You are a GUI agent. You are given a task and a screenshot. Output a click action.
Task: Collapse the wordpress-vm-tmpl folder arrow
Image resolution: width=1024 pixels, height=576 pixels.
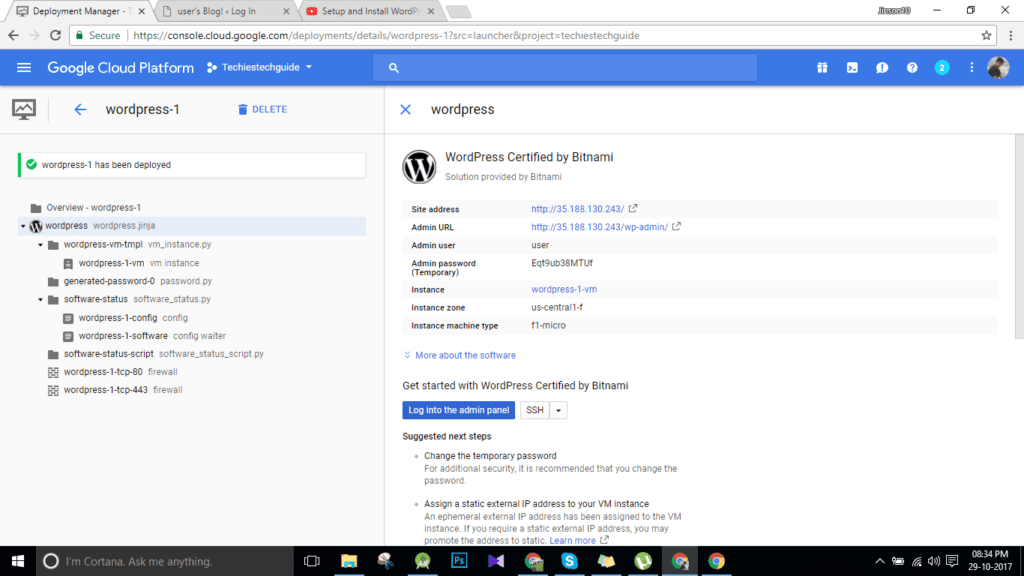pyautogui.click(x=40, y=245)
